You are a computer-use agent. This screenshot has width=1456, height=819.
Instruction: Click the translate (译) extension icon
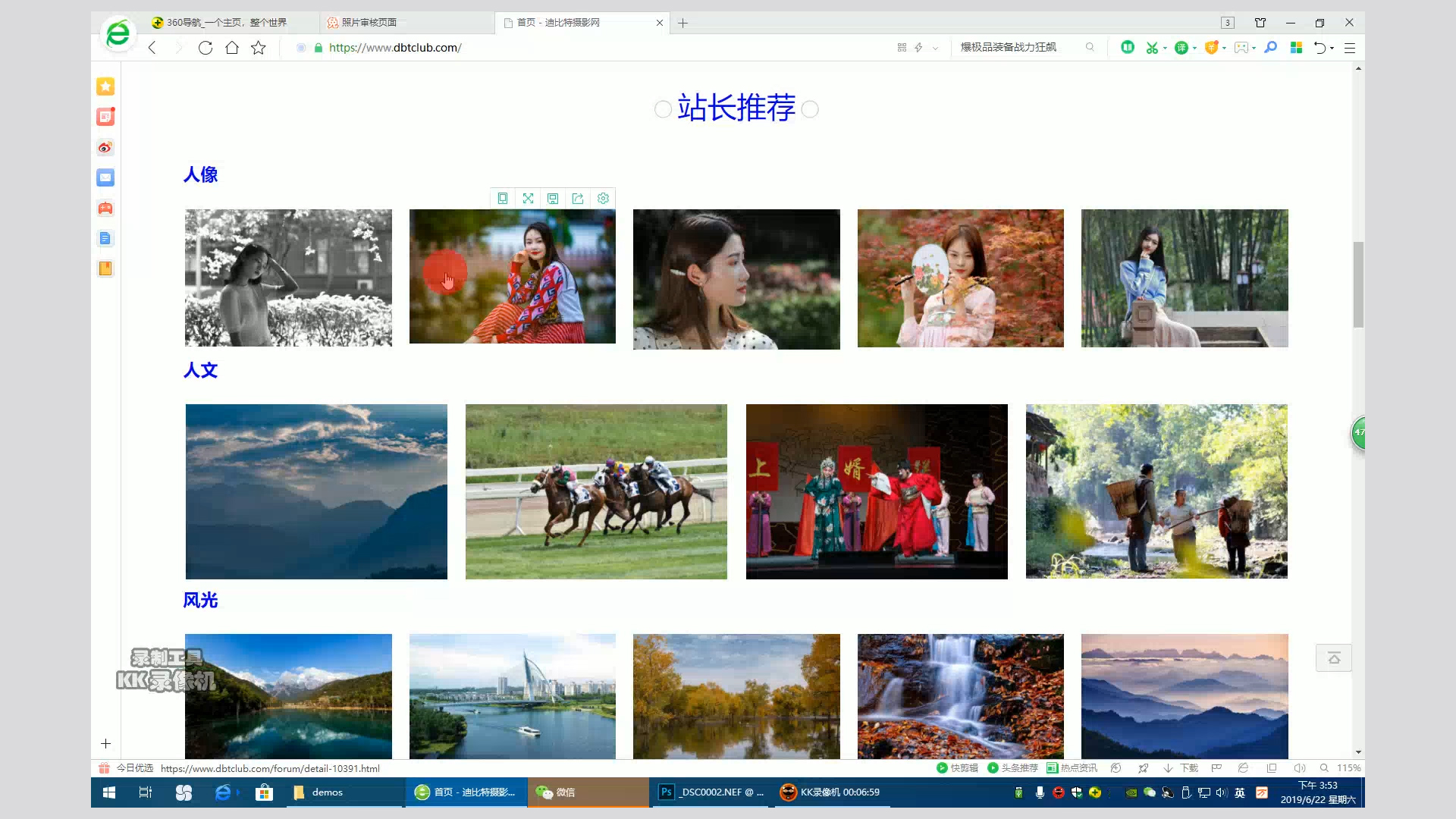(x=1180, y=48)
